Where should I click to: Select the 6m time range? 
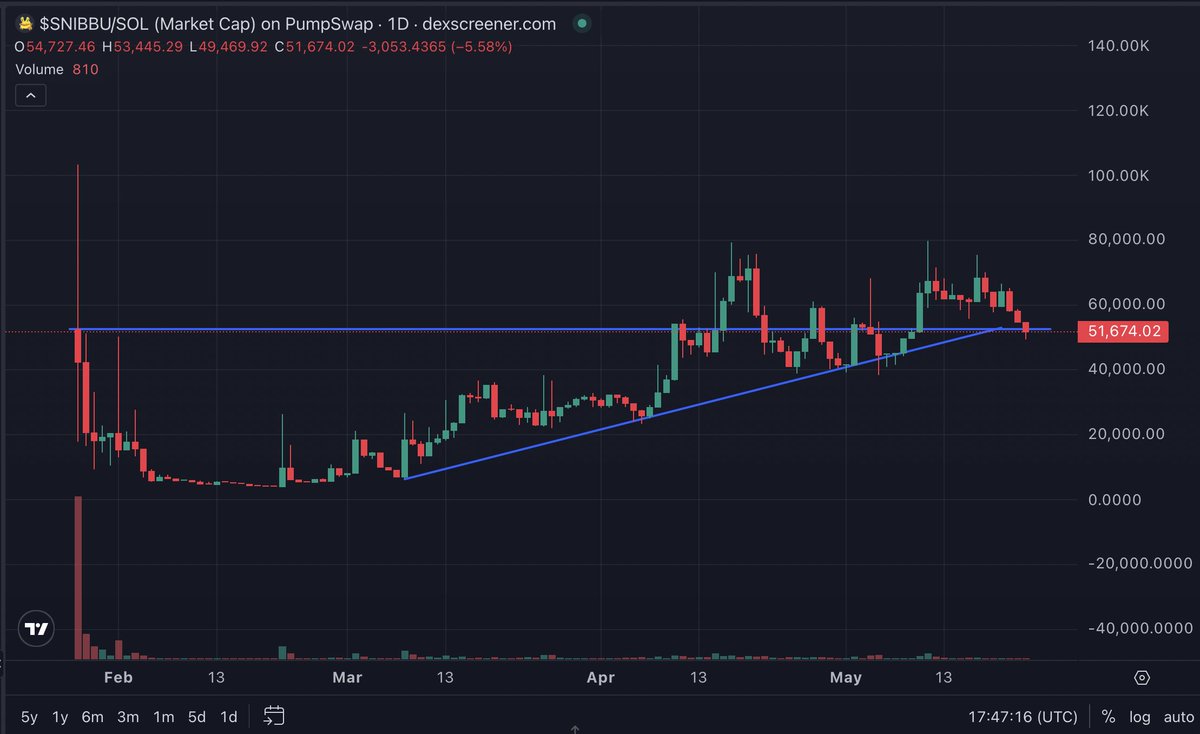point(93,716)
